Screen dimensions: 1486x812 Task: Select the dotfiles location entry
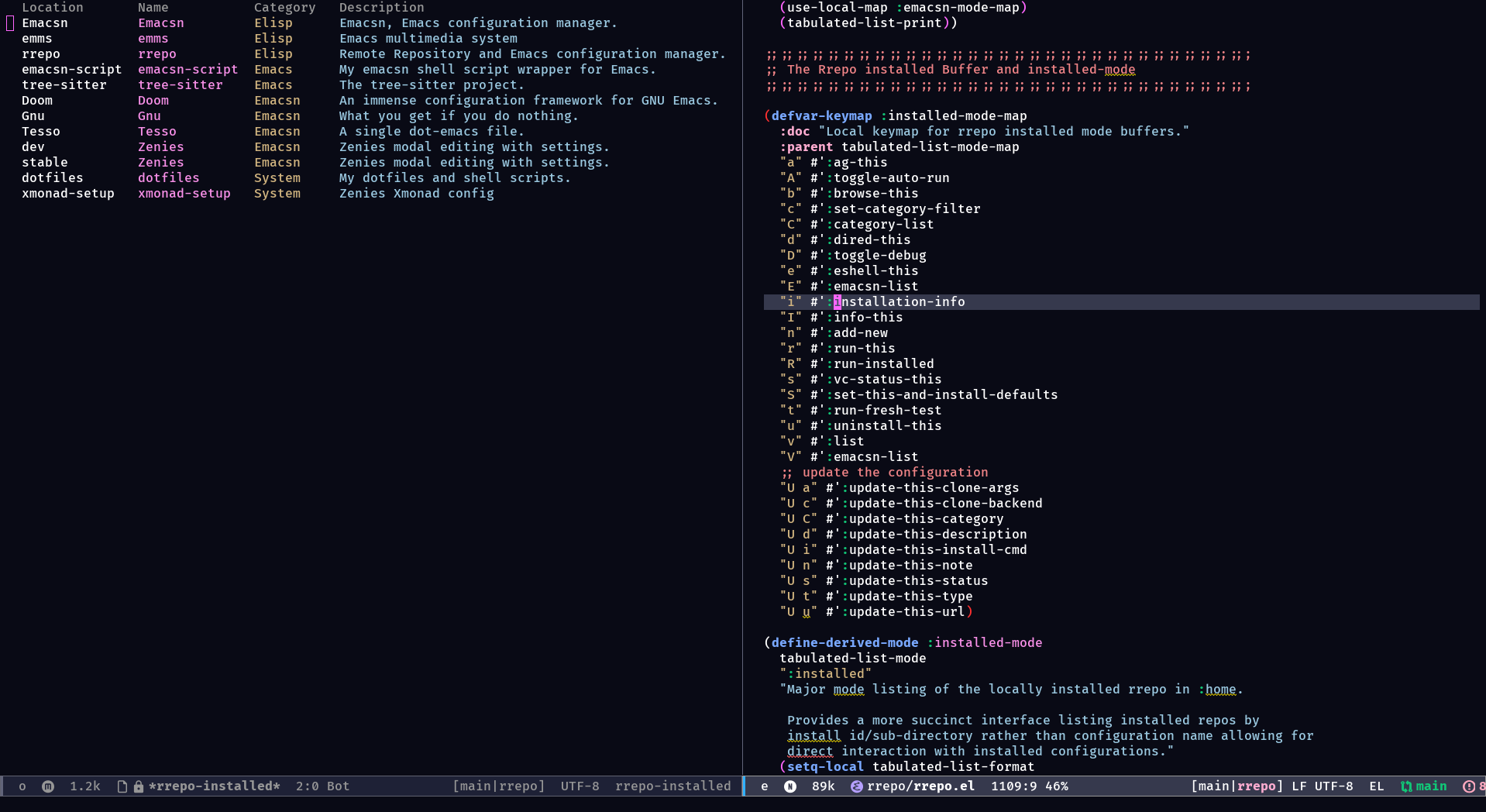pos(52,178)
